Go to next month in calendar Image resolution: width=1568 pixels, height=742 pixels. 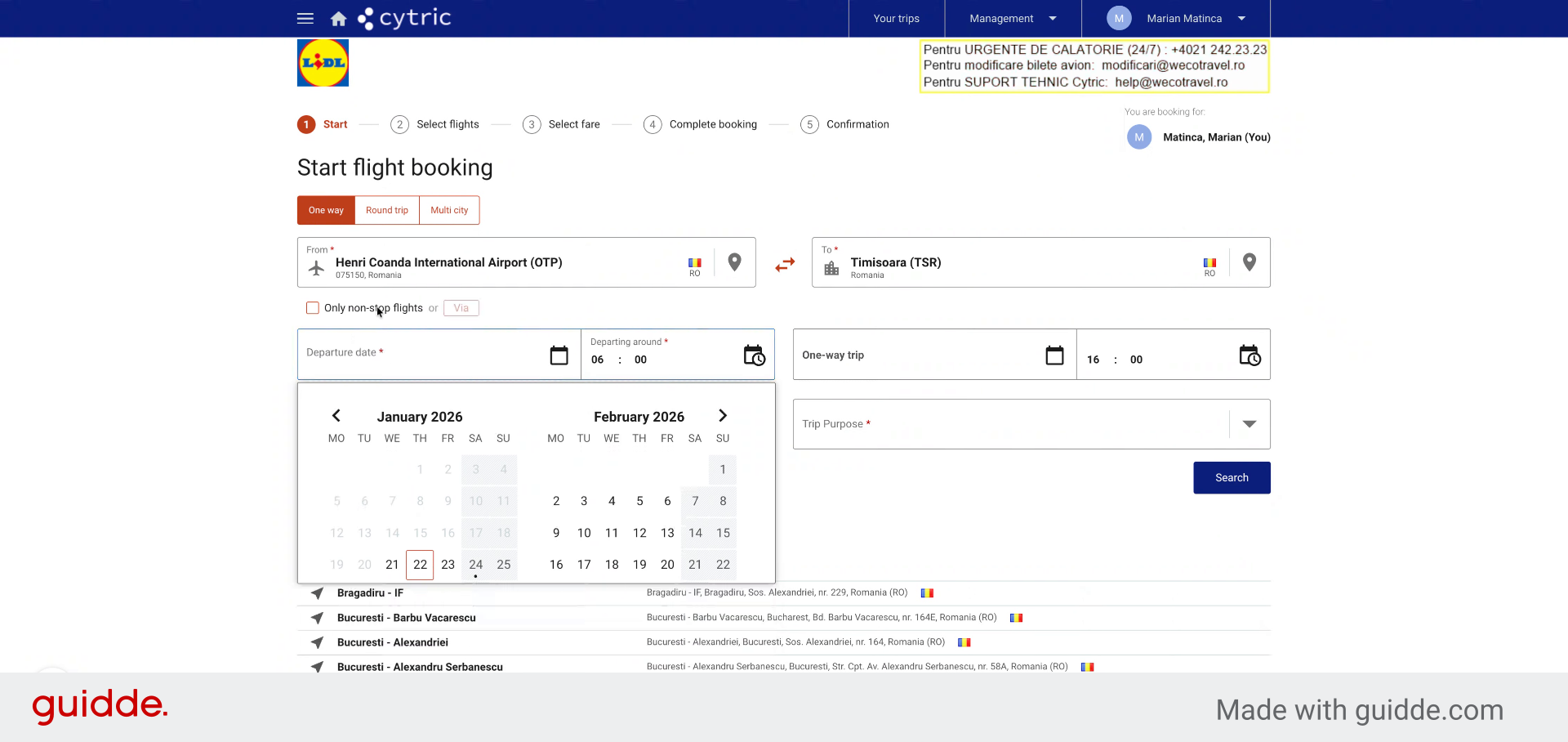click(x=723, y=416)
